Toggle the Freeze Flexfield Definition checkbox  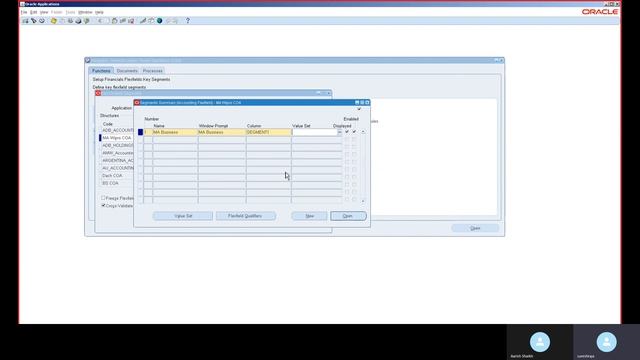(103, 198)
